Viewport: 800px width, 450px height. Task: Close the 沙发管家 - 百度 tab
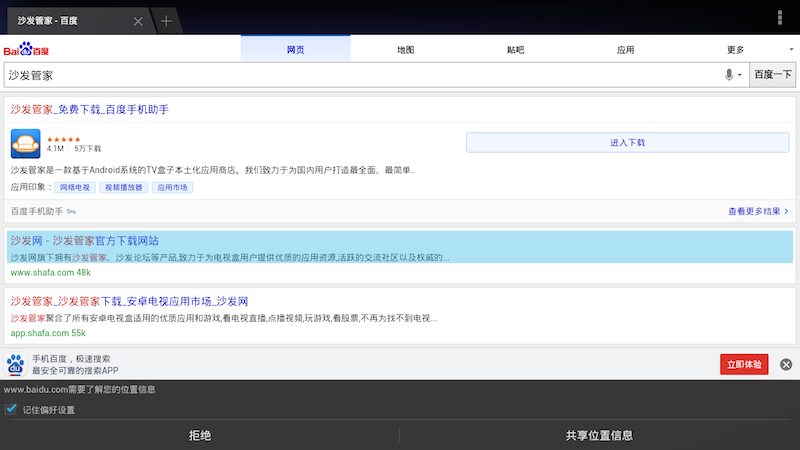point(138,21)
